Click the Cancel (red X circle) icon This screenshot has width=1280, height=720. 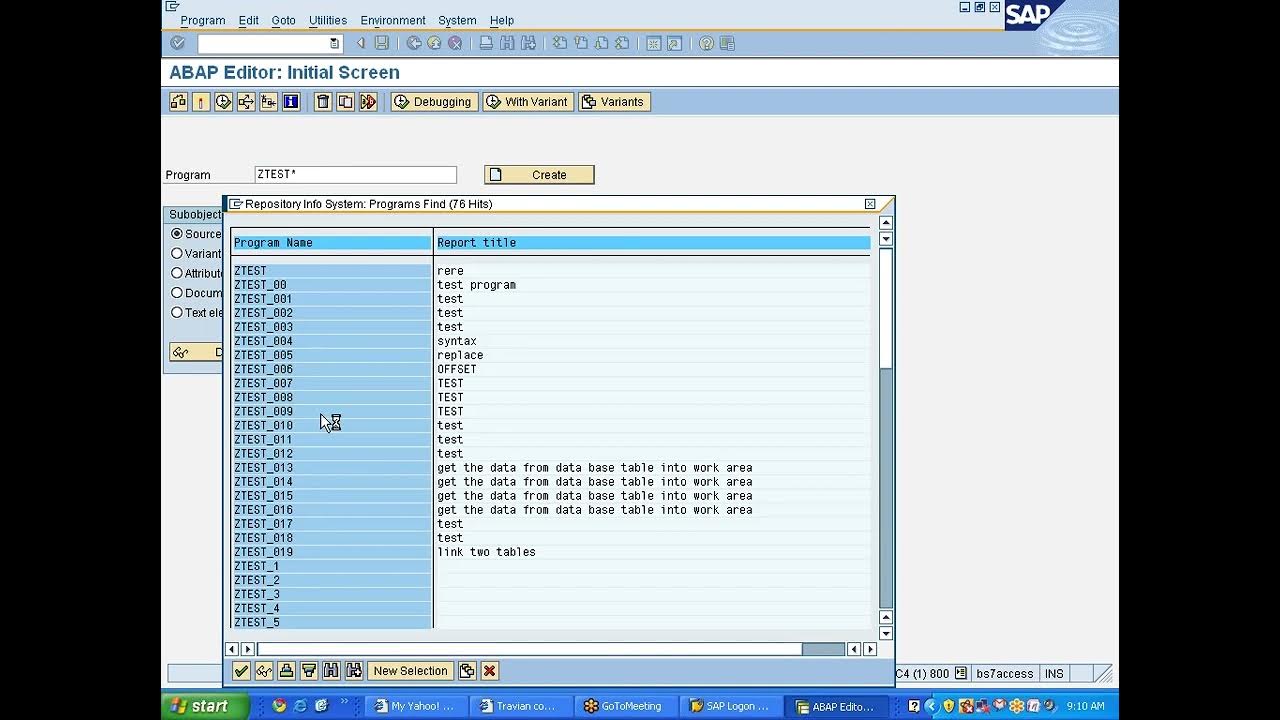coord(455,43)
